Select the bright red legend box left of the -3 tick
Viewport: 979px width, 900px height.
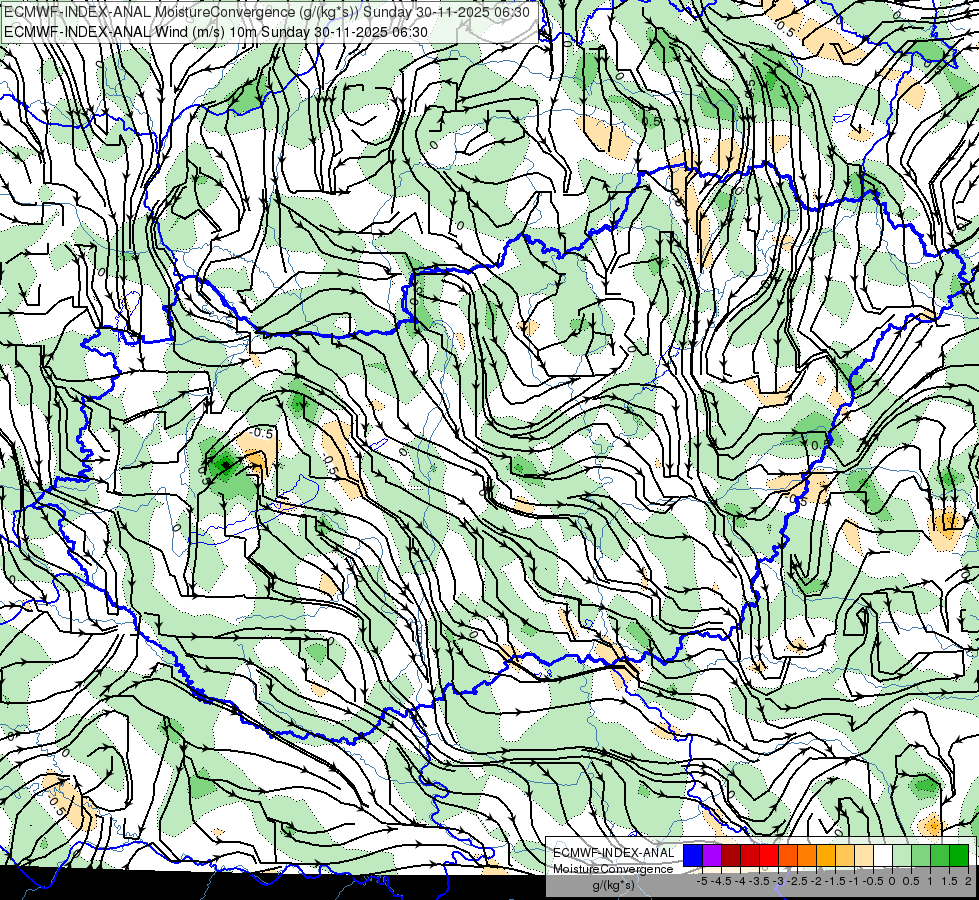point(769,855)
